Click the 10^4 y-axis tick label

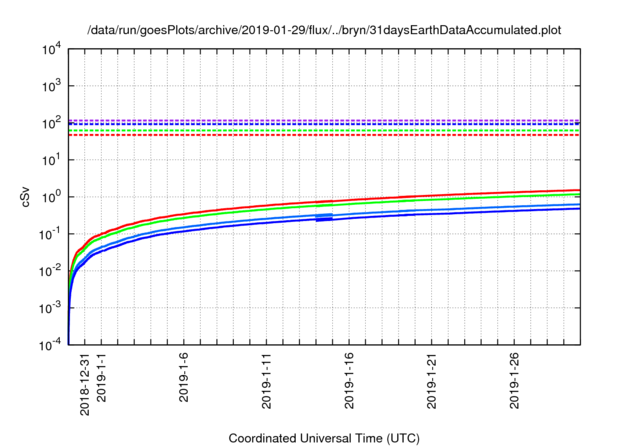click(51, 49)
